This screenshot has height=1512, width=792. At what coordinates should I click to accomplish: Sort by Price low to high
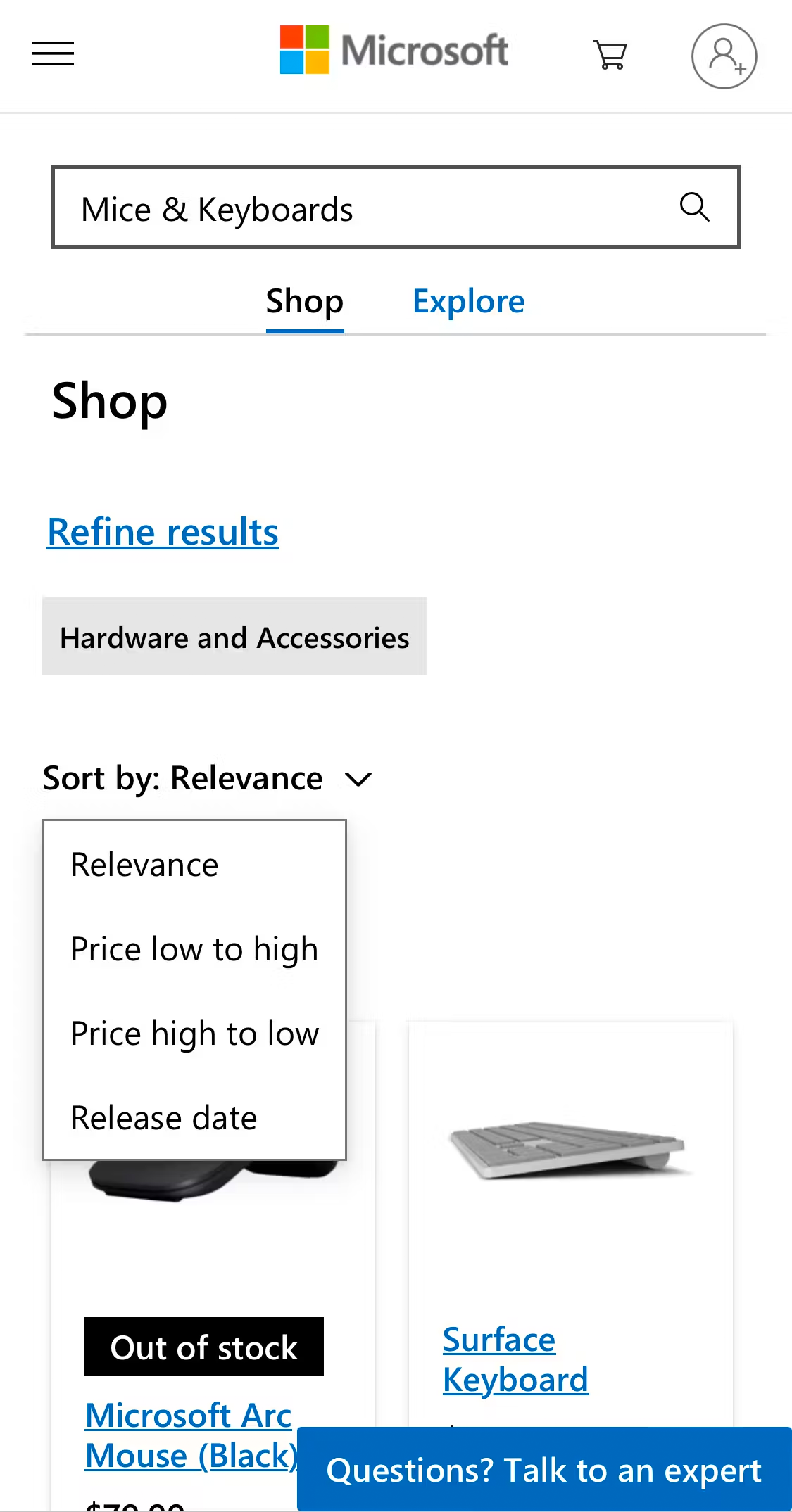[194, 949]
